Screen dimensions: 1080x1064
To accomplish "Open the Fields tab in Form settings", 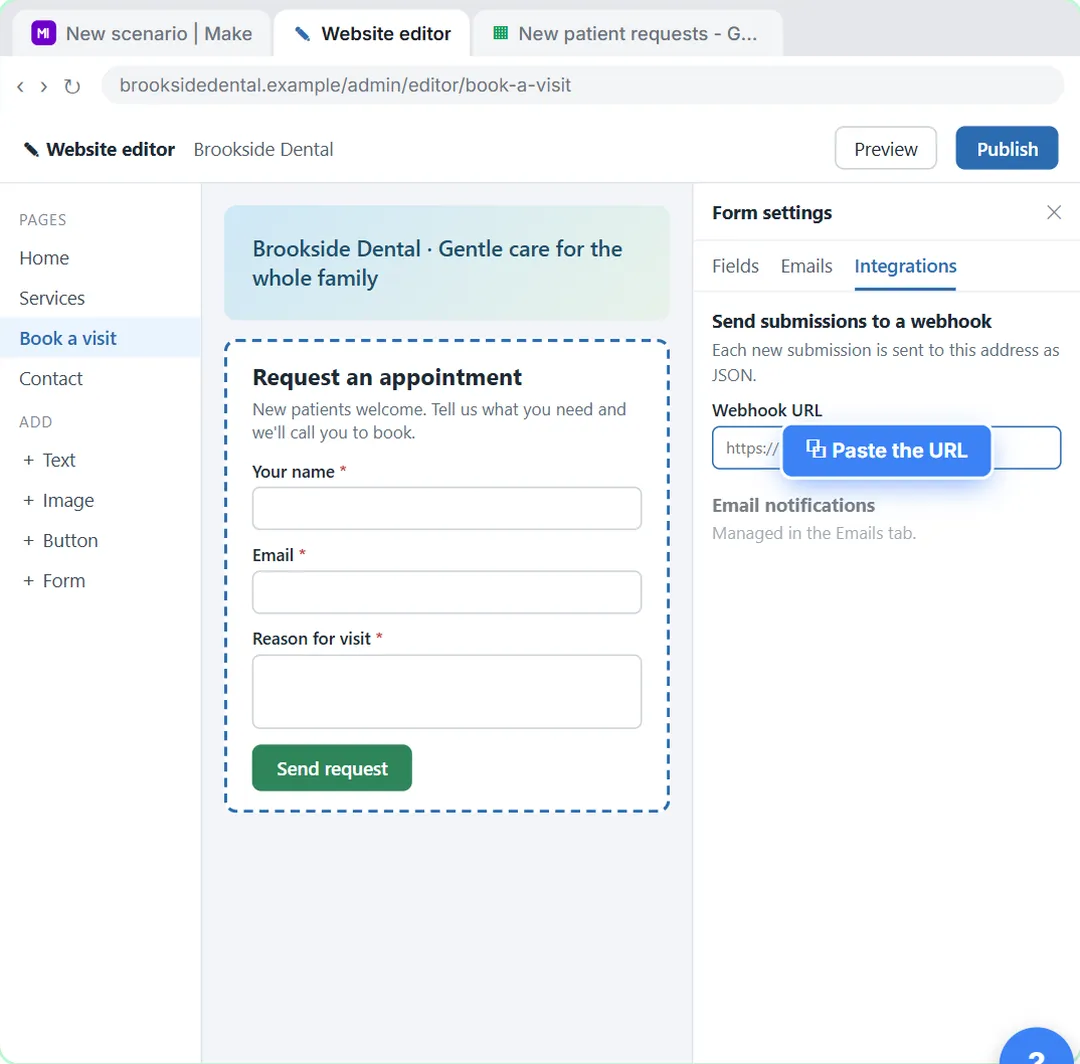I will [735, 266].
